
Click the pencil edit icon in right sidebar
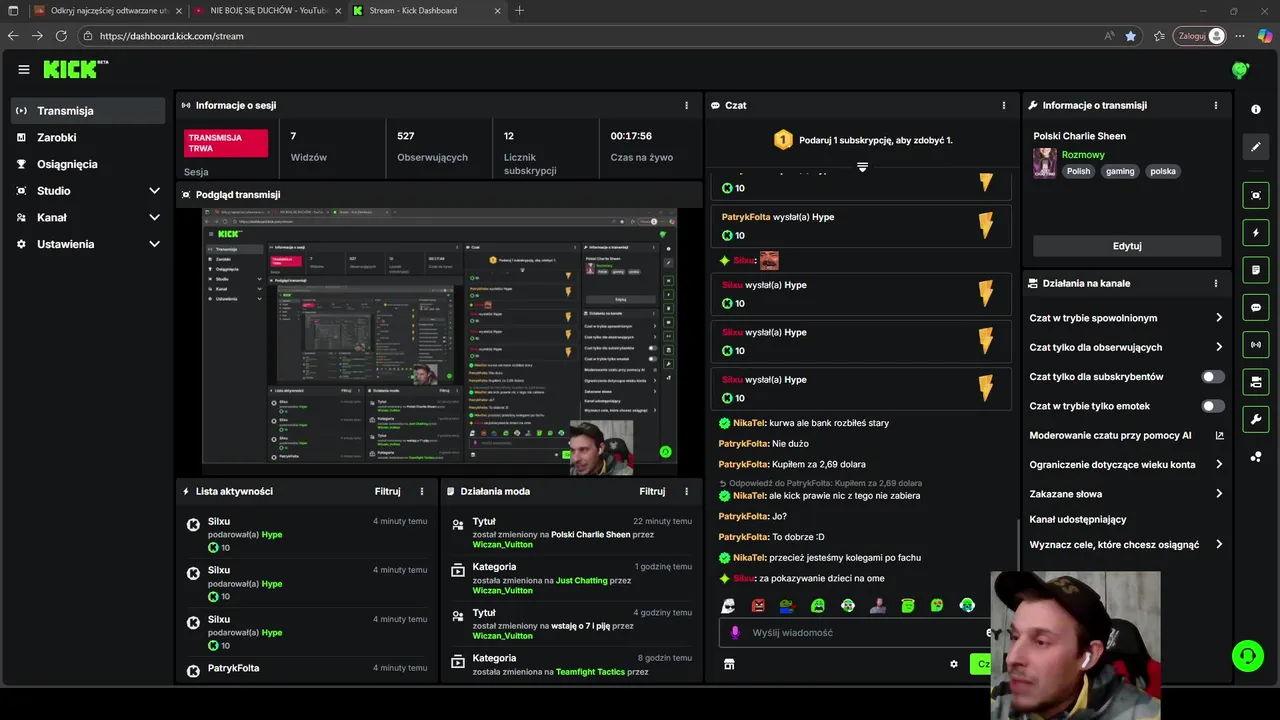pos(1256,147)
